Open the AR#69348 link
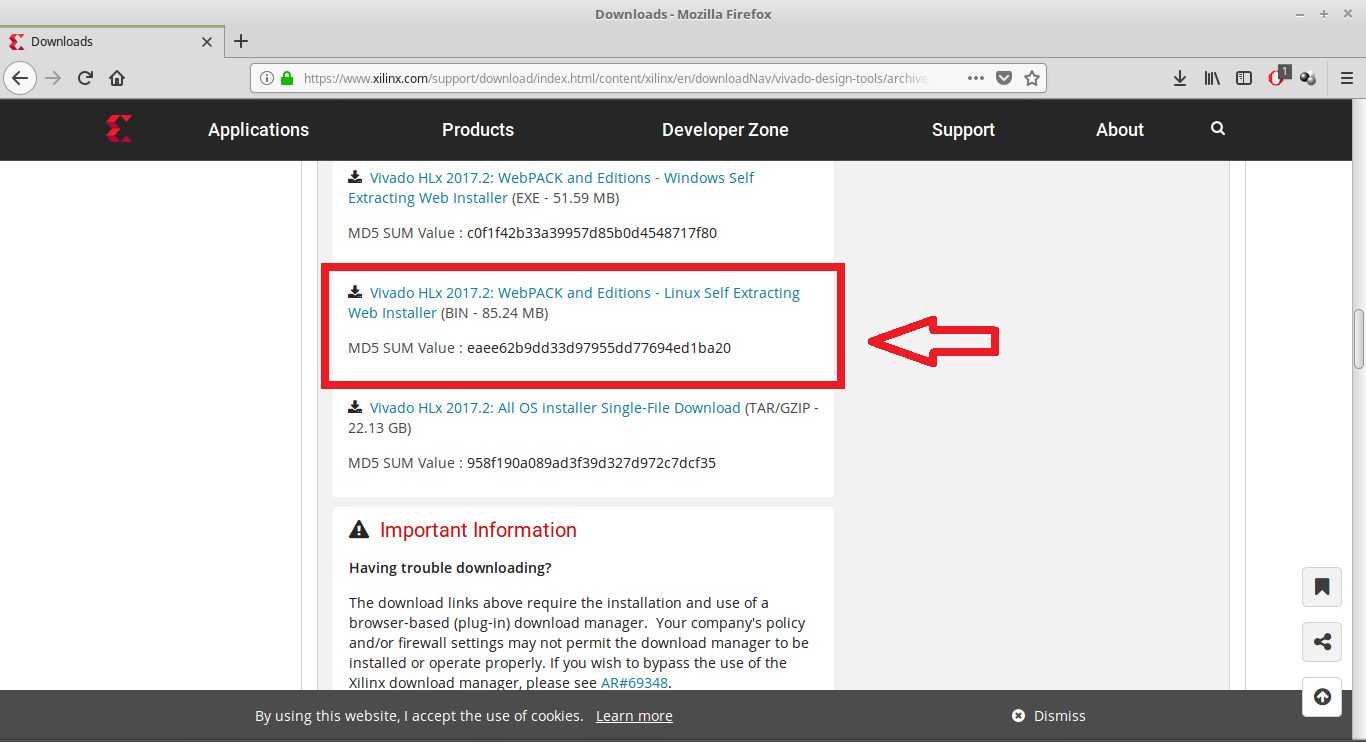 634,683
